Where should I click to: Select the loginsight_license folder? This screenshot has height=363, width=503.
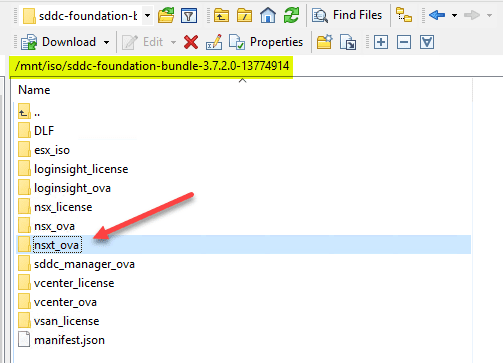[73, 169]
